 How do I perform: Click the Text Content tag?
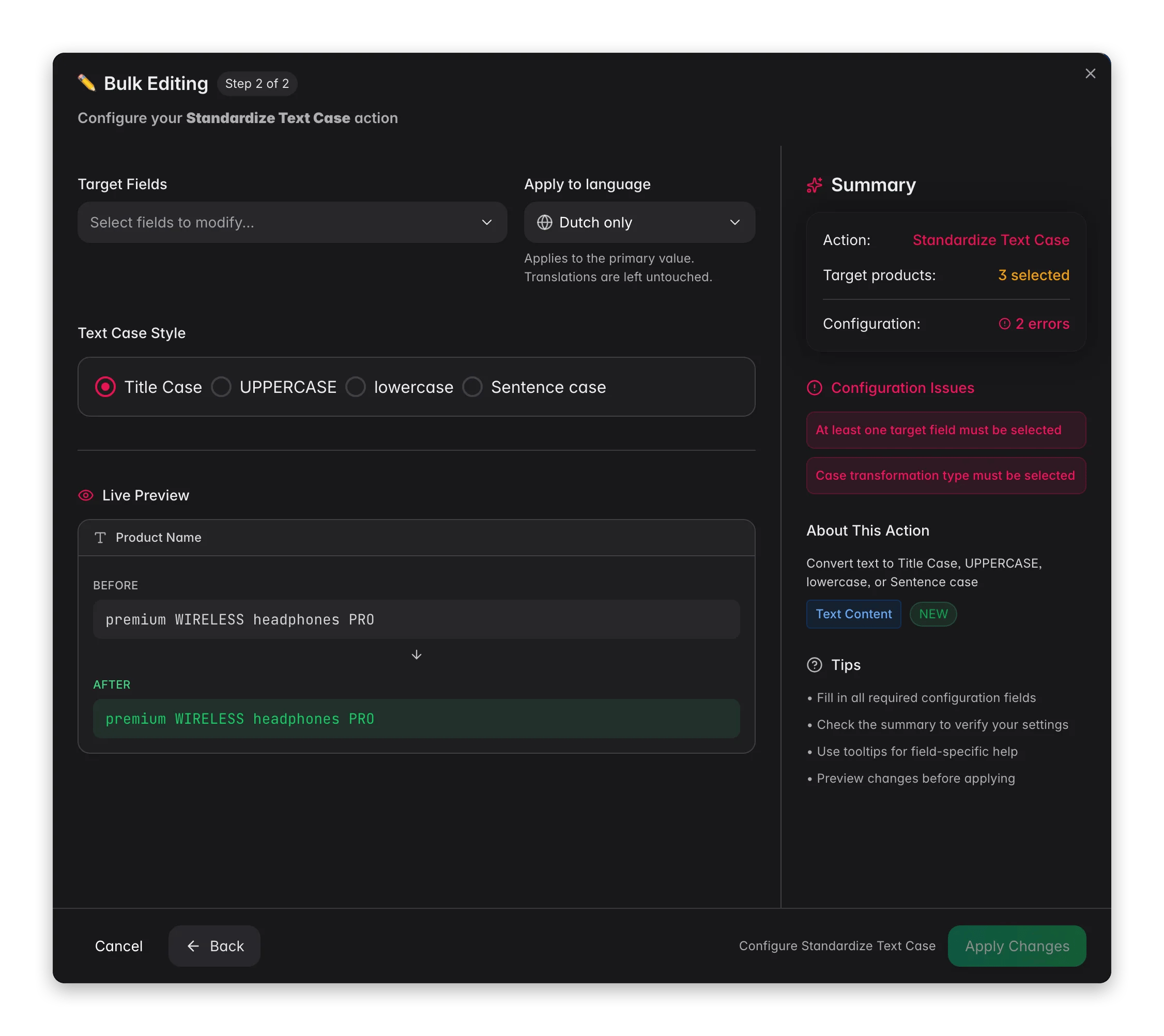(854, 614)
